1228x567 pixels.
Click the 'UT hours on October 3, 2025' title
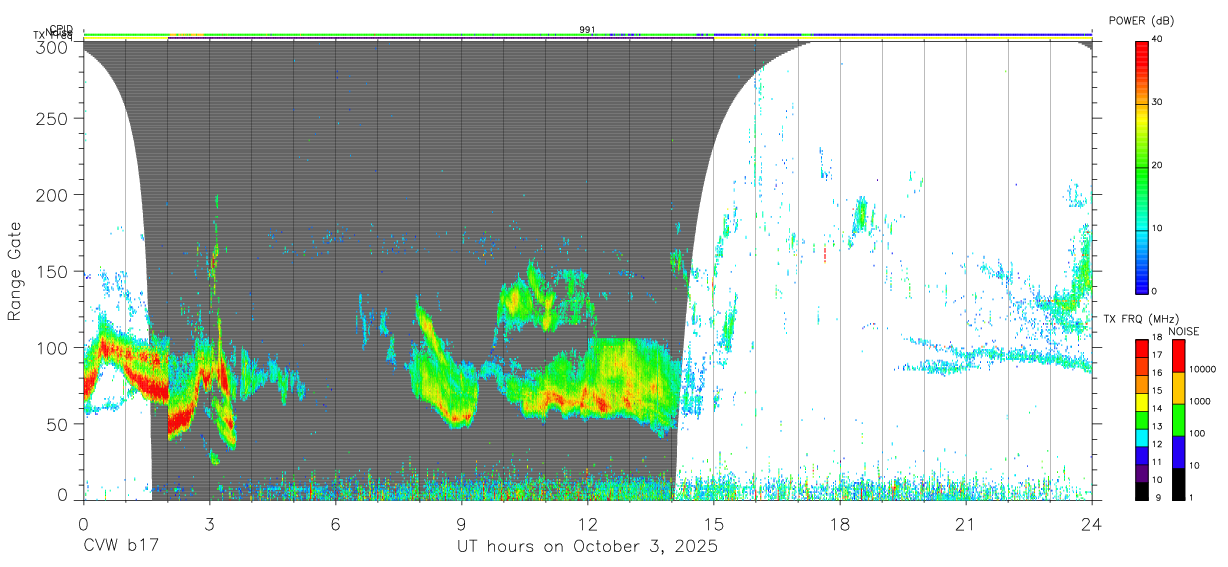[587, 547]
